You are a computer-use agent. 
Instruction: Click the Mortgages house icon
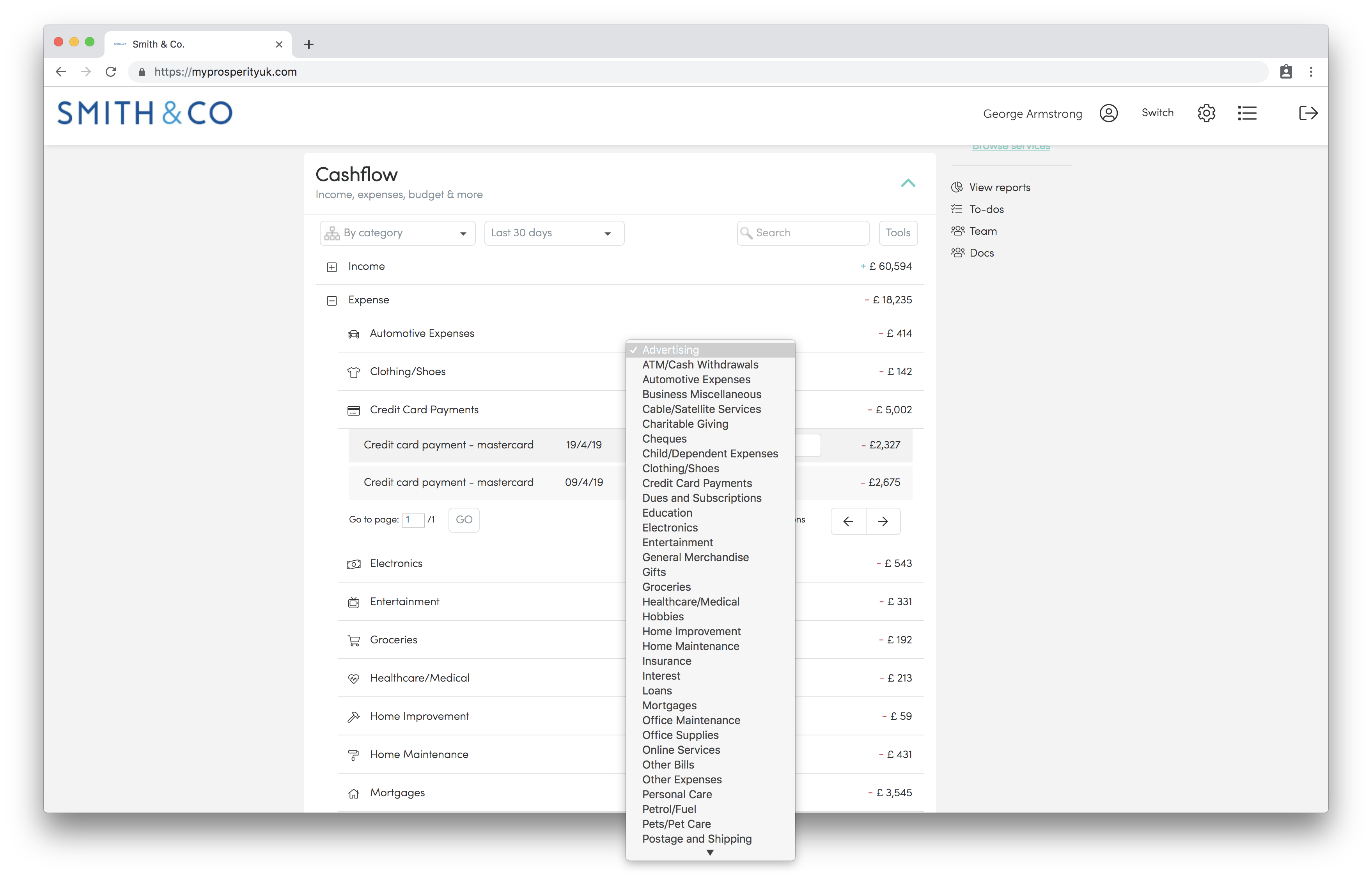point(354,794)
